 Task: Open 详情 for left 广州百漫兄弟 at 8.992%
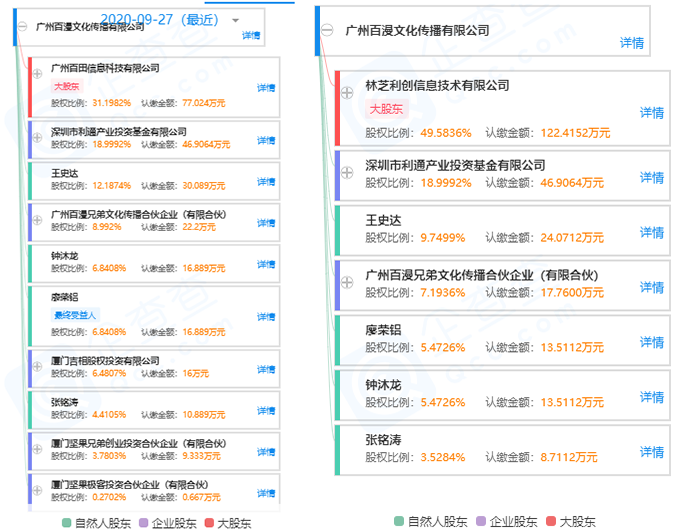(x=266, y=223)
